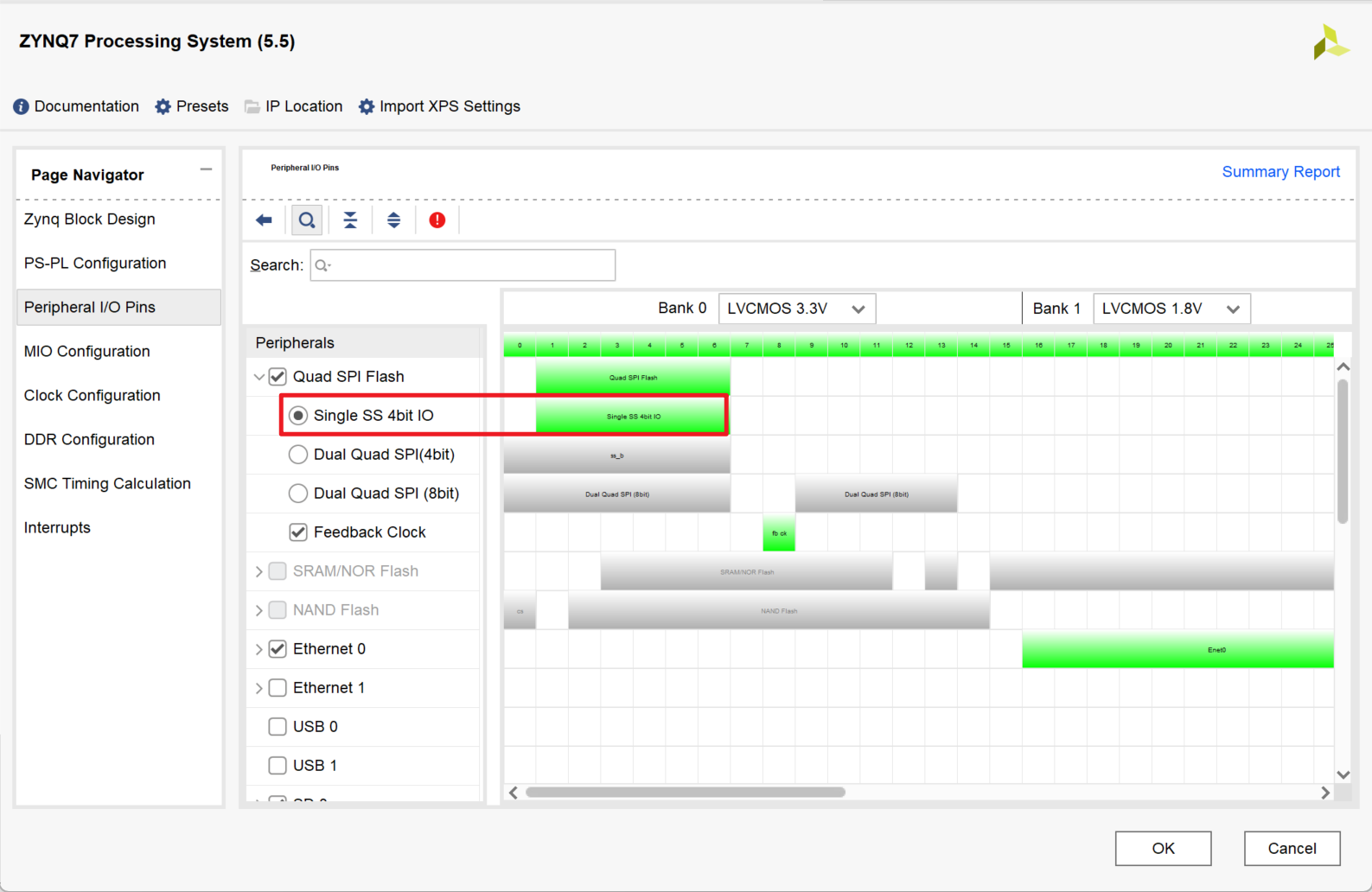Open the Bank 1 voltage dropdown
Screen dimensions: 1372x892
[x=1171, y=309]
